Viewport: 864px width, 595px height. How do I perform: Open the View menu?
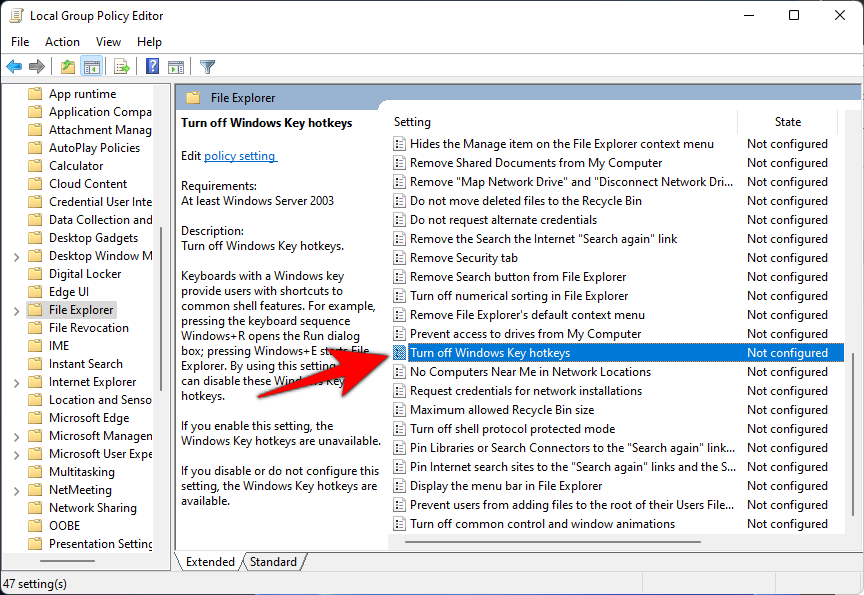pos(108,41)
